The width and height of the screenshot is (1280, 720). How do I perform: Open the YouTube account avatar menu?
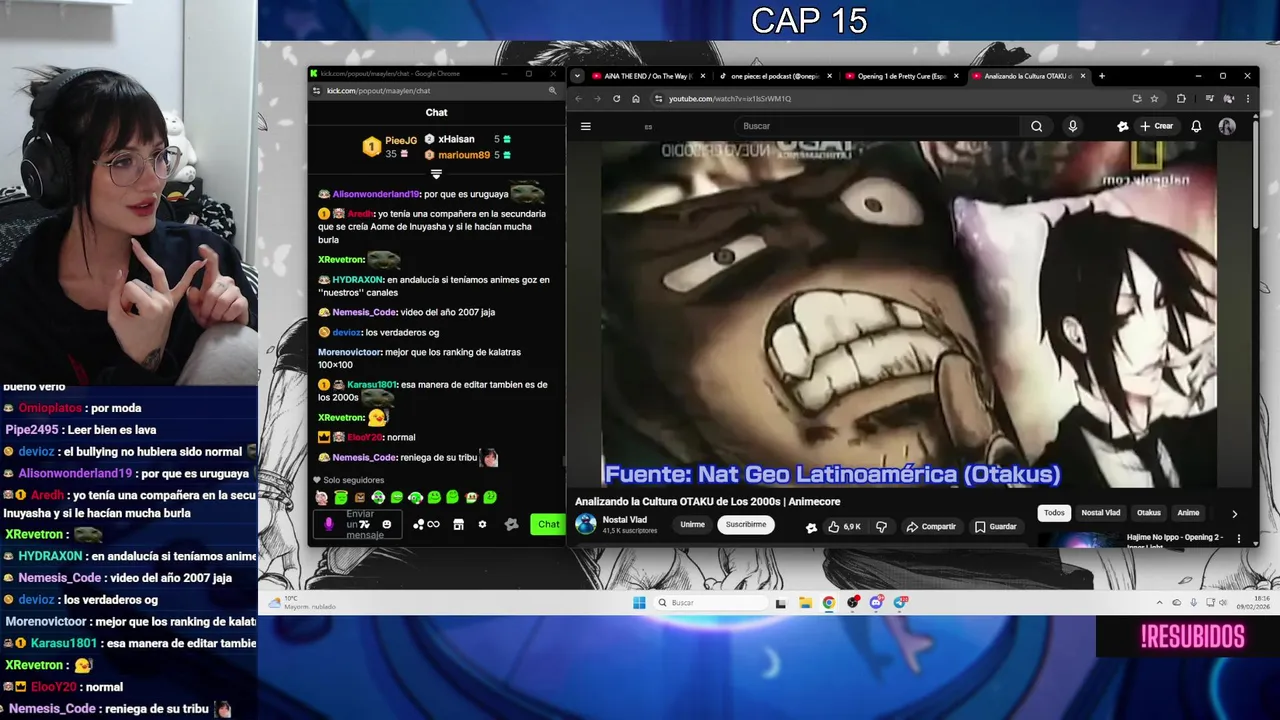pos(1227,126)
